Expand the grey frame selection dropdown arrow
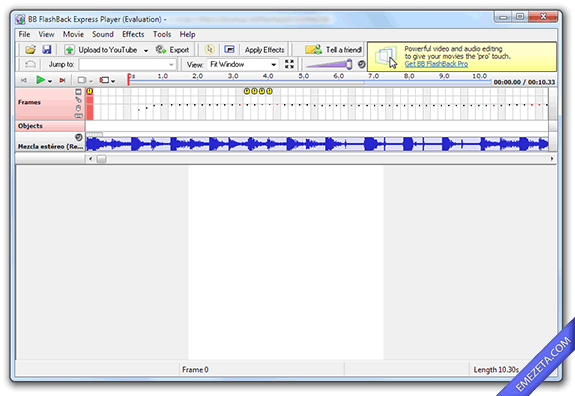The image size is (575, 396). coord(91,81)
